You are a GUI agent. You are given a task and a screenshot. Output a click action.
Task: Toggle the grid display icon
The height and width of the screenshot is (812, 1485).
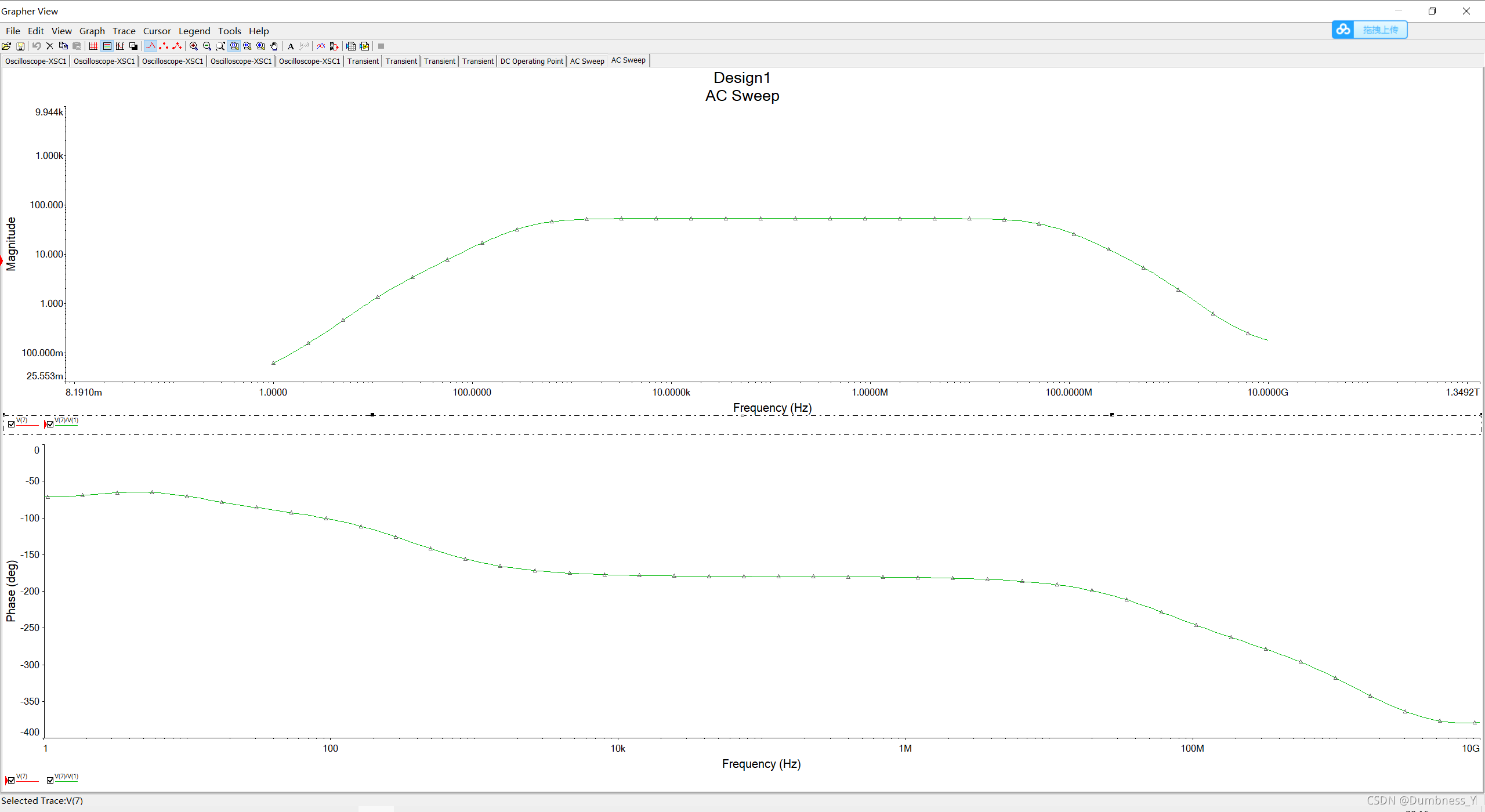[93, 46]
